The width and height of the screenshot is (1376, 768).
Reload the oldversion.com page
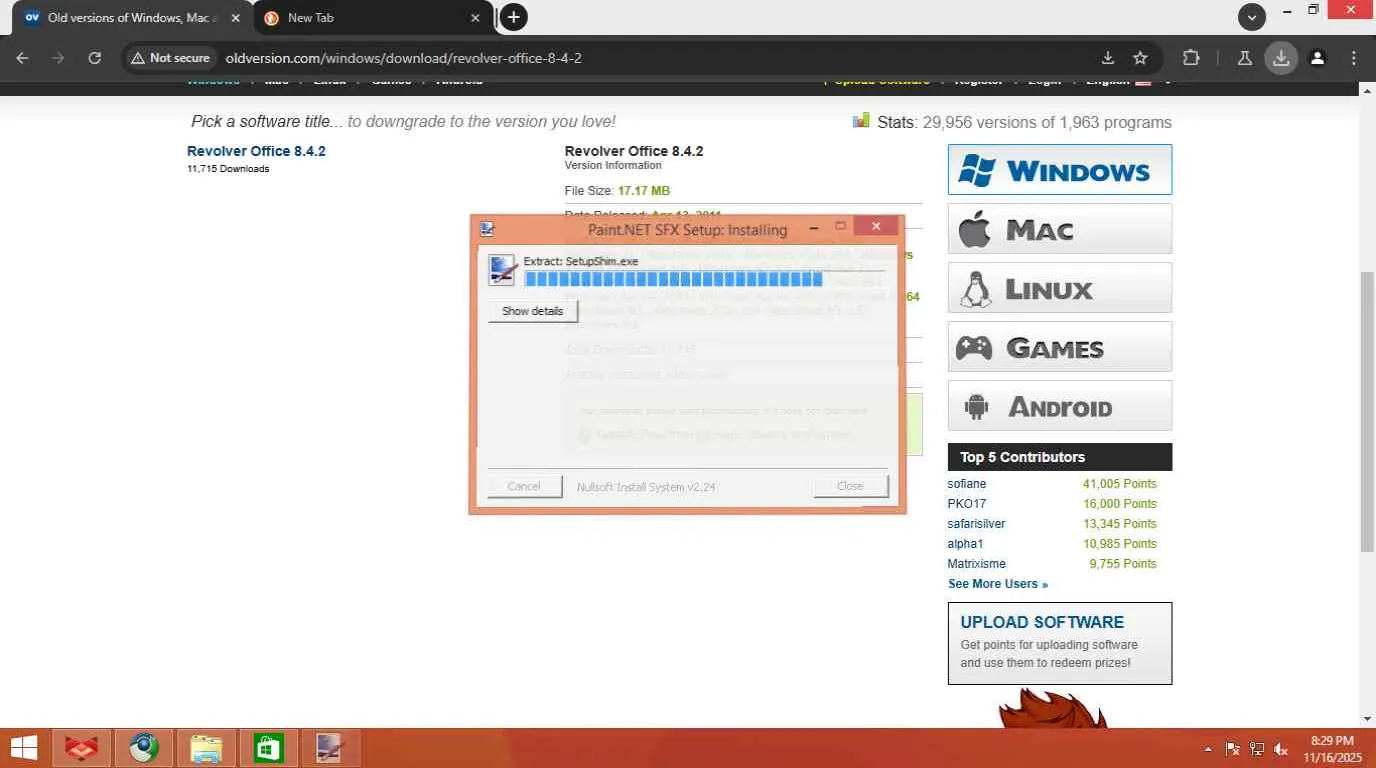click(94, 58)
